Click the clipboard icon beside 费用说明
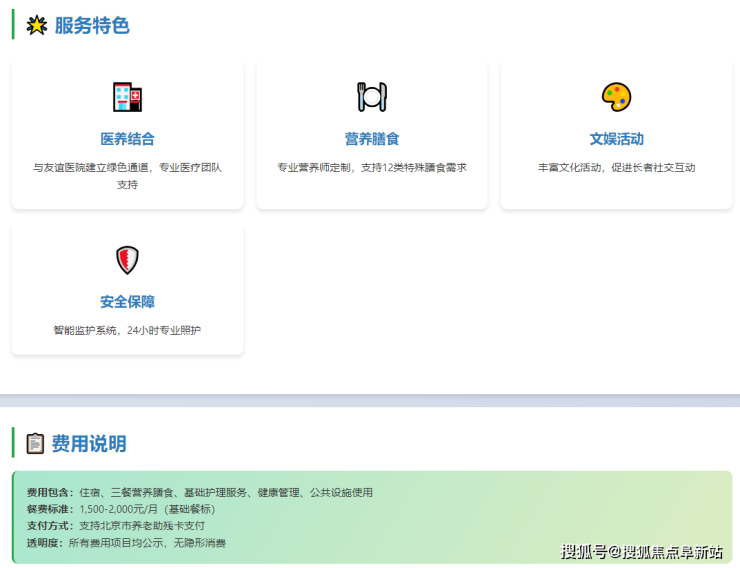Viewport: 740px width, 568px height. (35, 443)
